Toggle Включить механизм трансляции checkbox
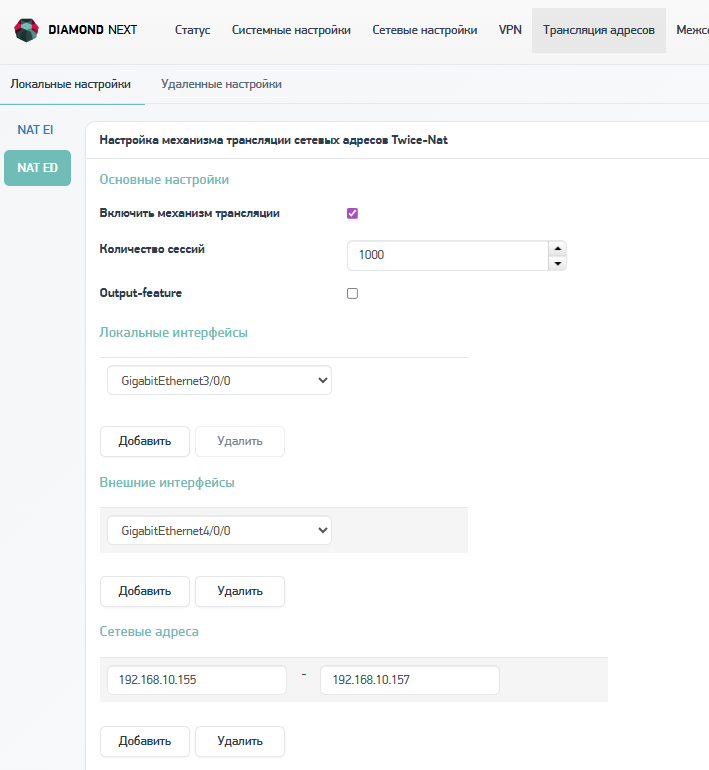709x770 pixels. coord(352,213)
